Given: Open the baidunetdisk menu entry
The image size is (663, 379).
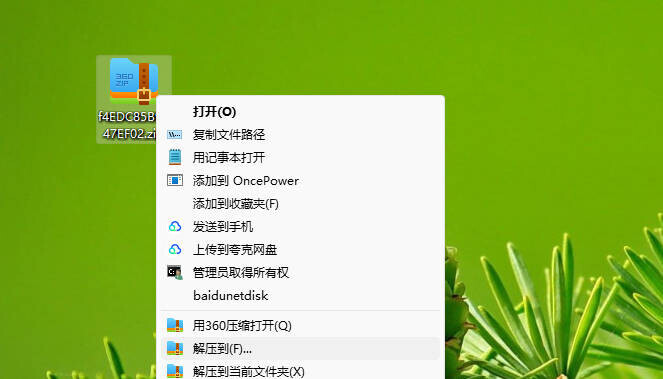Looking at the screenshot, I should 230,296.
